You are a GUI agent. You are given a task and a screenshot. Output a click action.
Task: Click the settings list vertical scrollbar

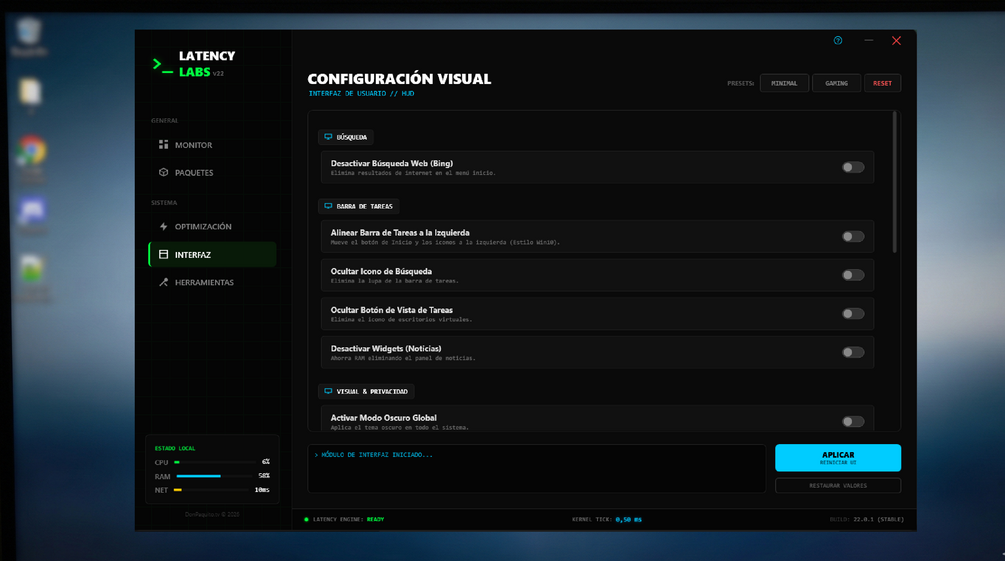point(895,182)
